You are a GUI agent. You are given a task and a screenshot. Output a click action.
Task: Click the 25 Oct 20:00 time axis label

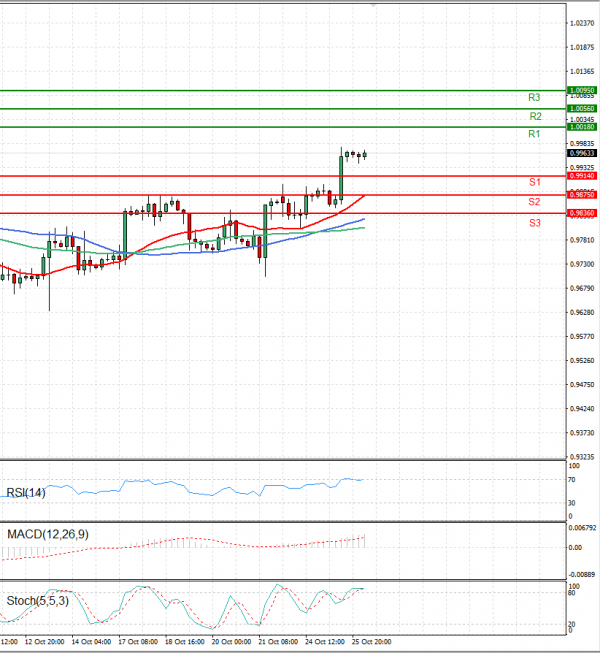(x=369, y=641)
